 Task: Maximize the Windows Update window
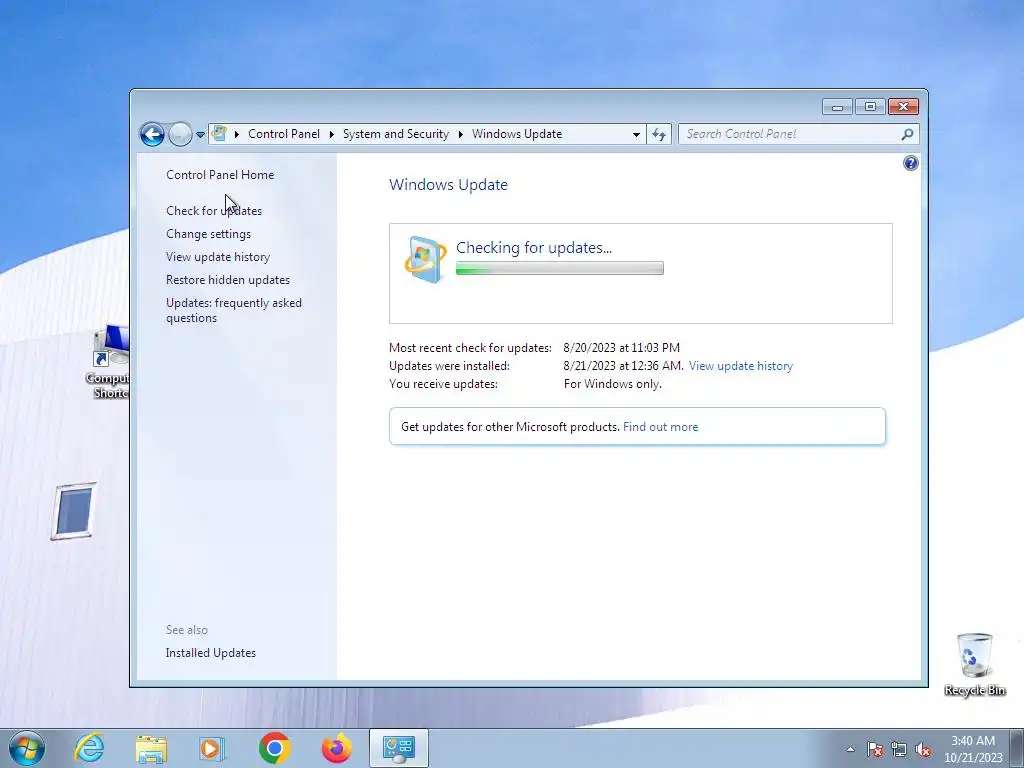(870, 106)
